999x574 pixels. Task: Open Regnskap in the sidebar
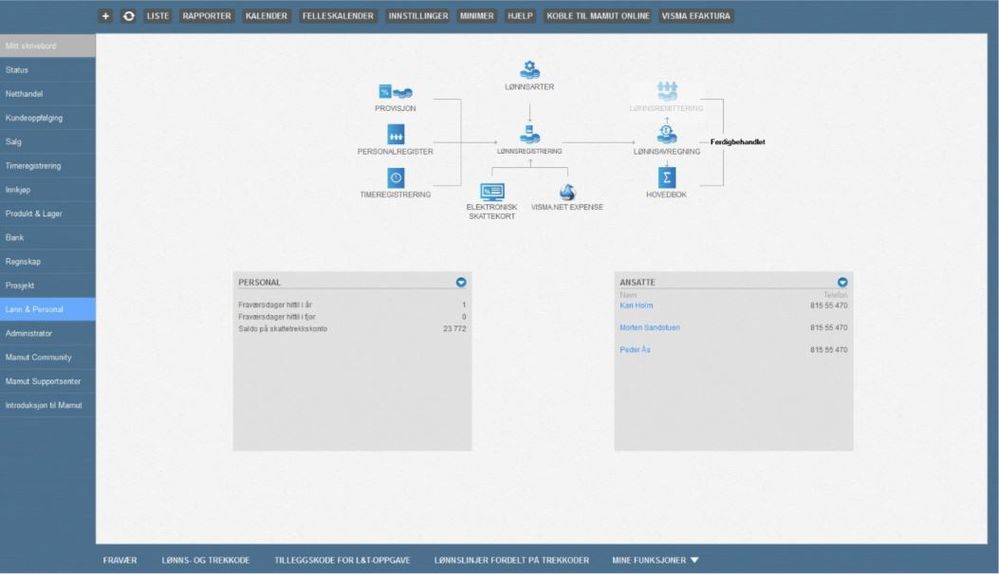tap(48, 261)
